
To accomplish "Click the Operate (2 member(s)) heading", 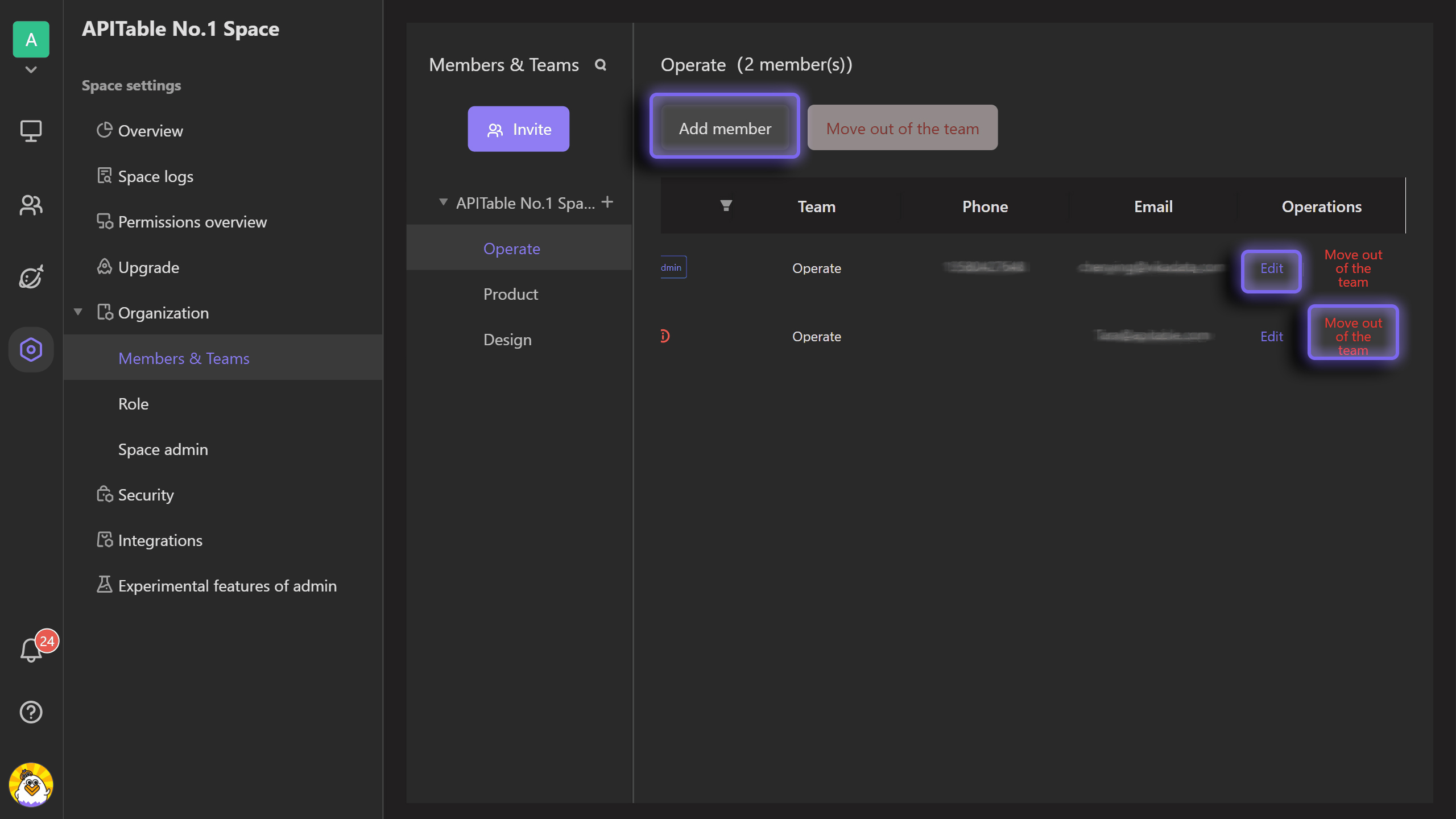I will point(756,65).
